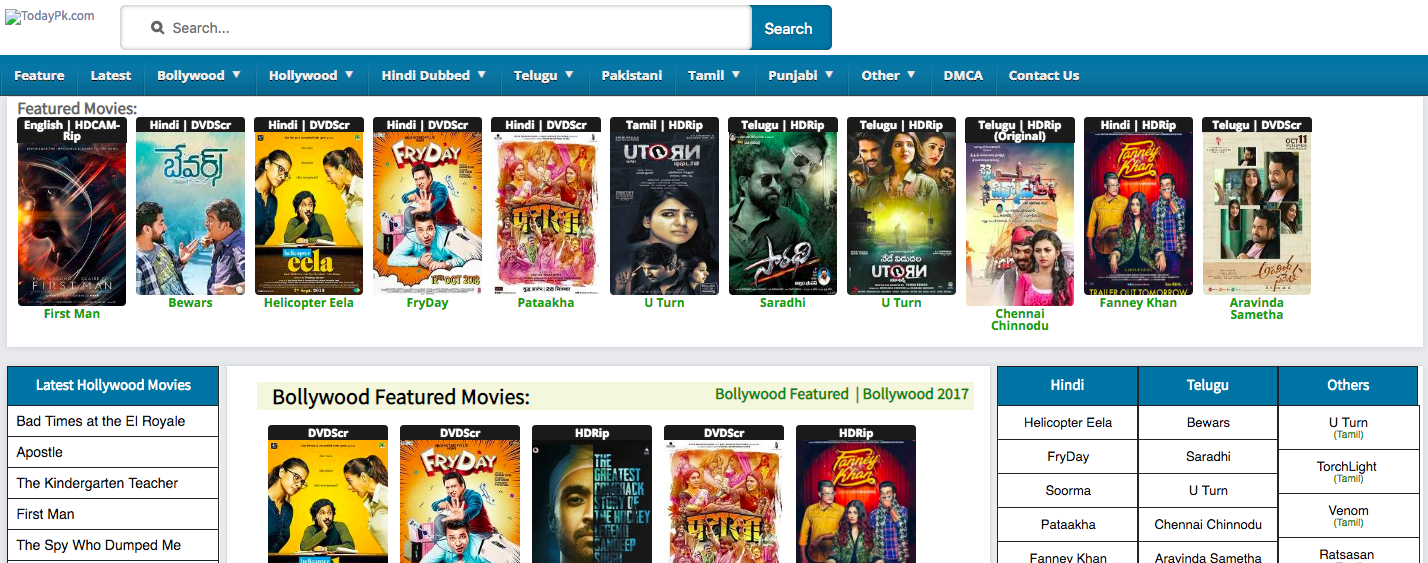Expand the Hollywood dropdown menu
This screenshot has height=563, width=1428.
pos(311,75)
